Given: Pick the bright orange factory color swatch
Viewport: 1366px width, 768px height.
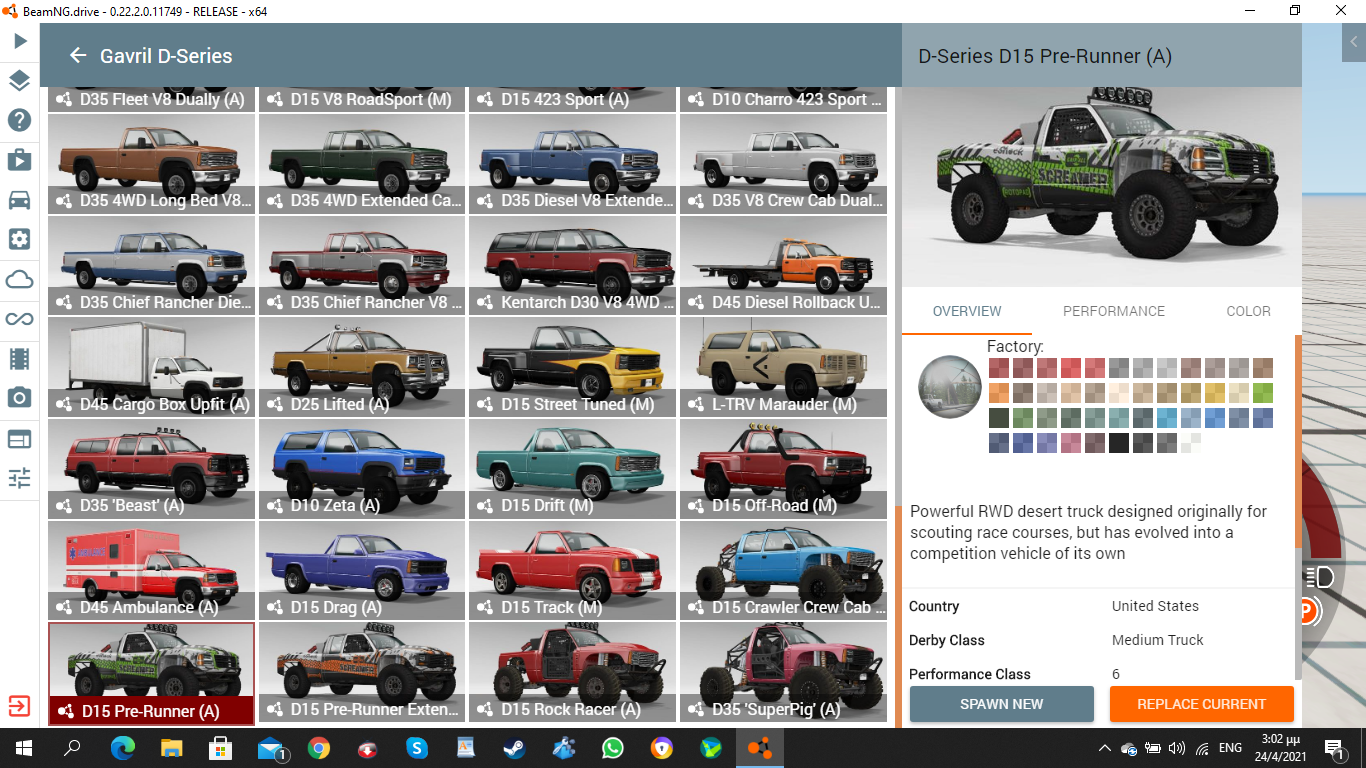Looking at the screenshot, I should 999,393.
